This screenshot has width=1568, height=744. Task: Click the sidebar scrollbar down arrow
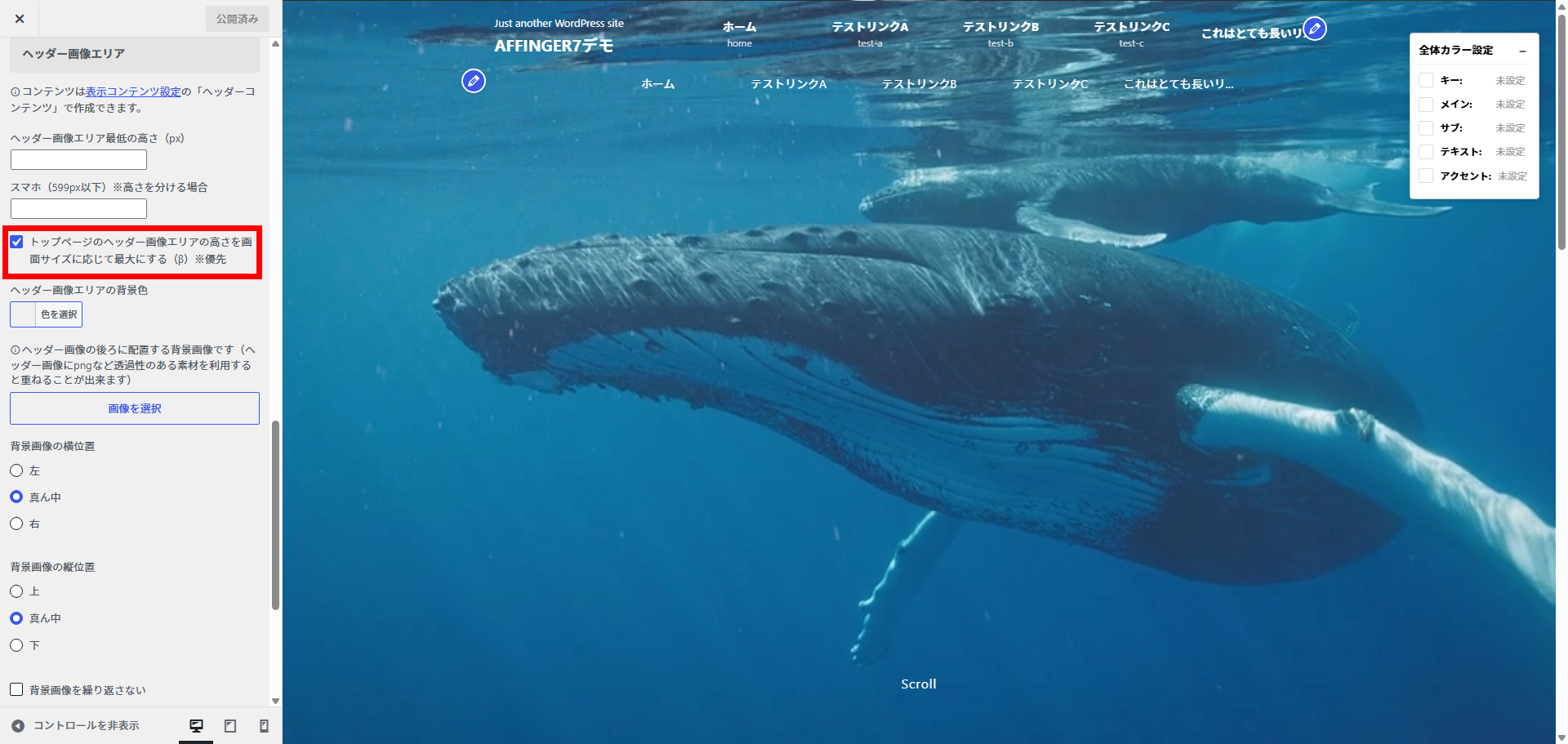point(276,702)
